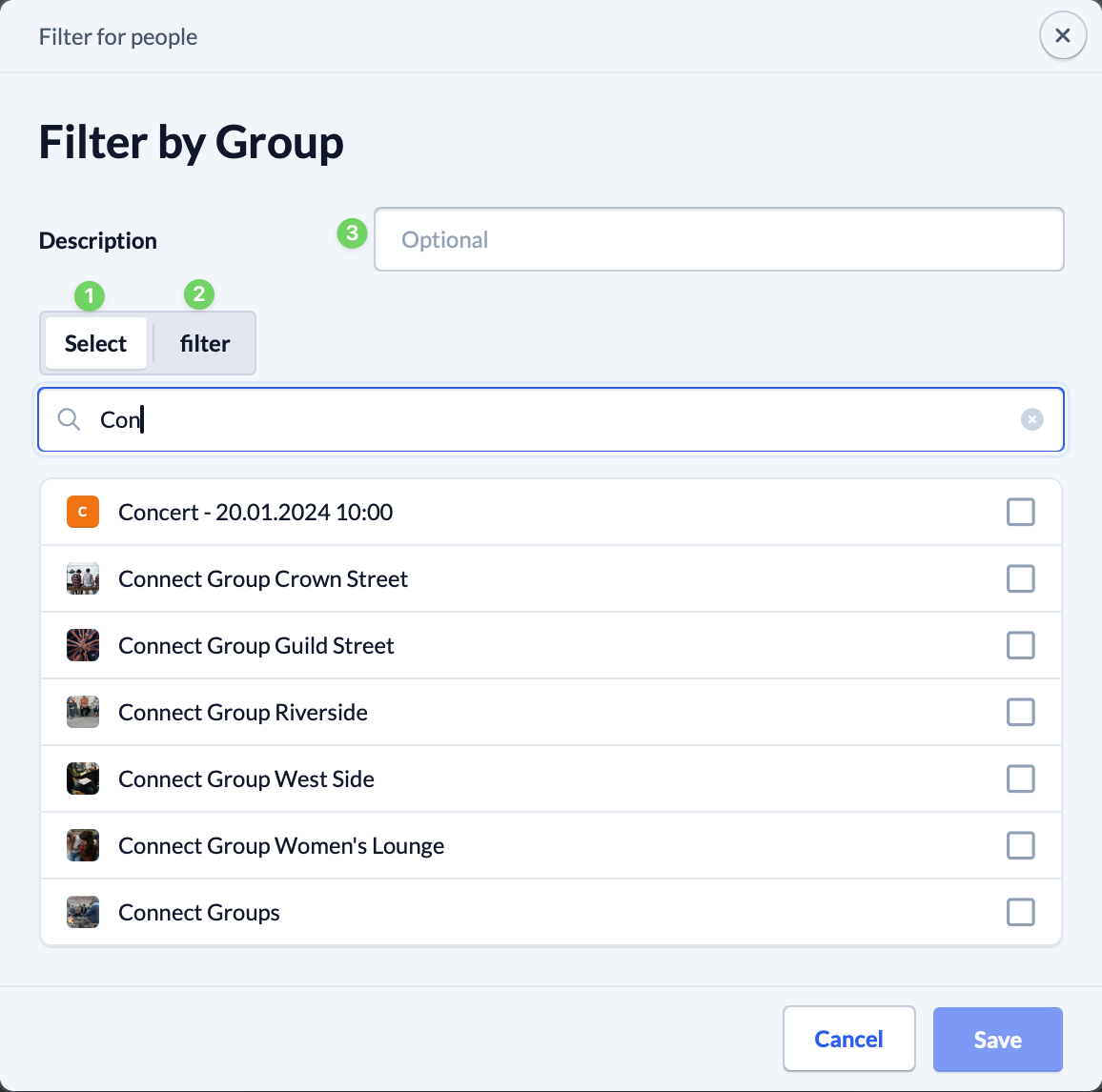Click Connect Group Guild Street thumbnail

tap(83, 645)
